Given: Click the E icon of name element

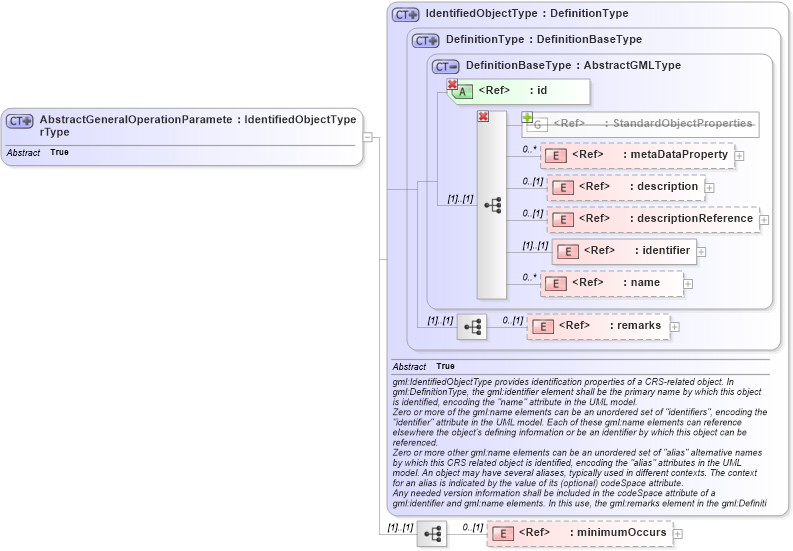Looking at the screenshot, I should (x=556, y=283).
